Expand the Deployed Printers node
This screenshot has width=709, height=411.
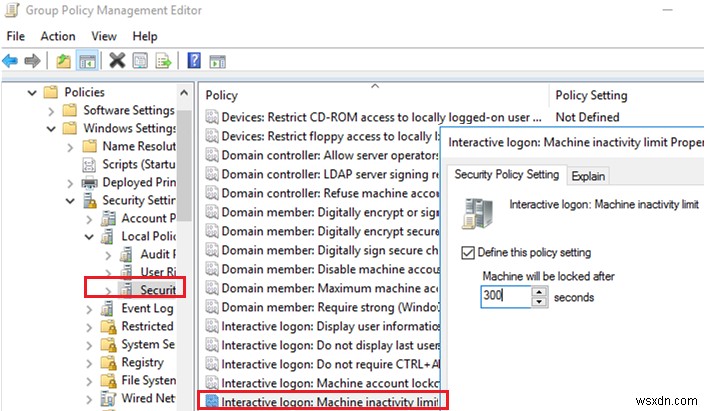click(70, 183)
